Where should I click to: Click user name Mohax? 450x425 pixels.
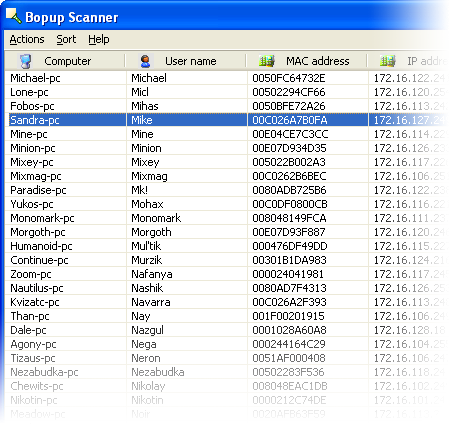click(147, 204)
